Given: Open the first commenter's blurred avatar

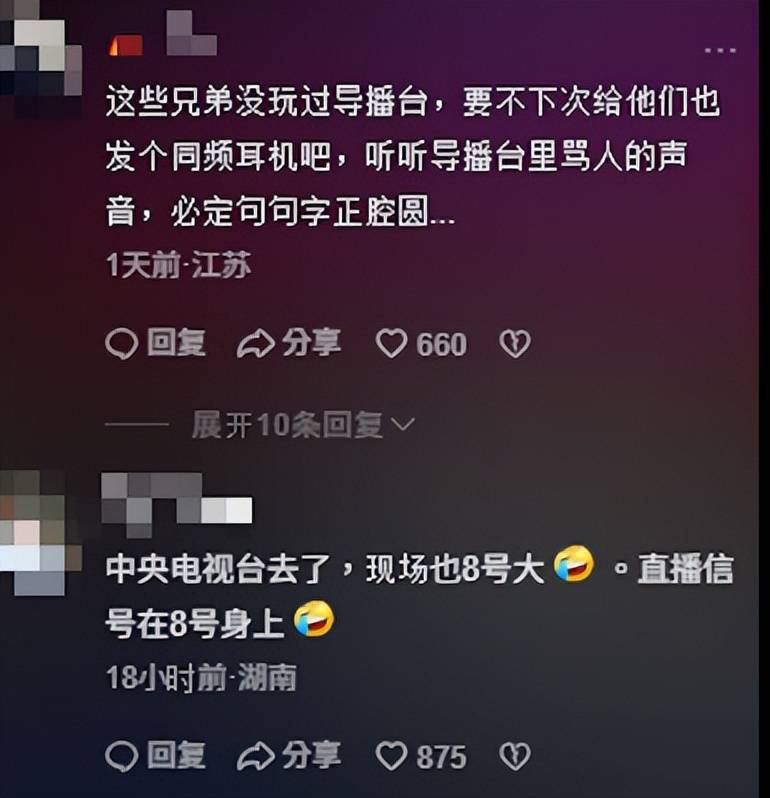Looking at the screenshot, I should (41, 53).
